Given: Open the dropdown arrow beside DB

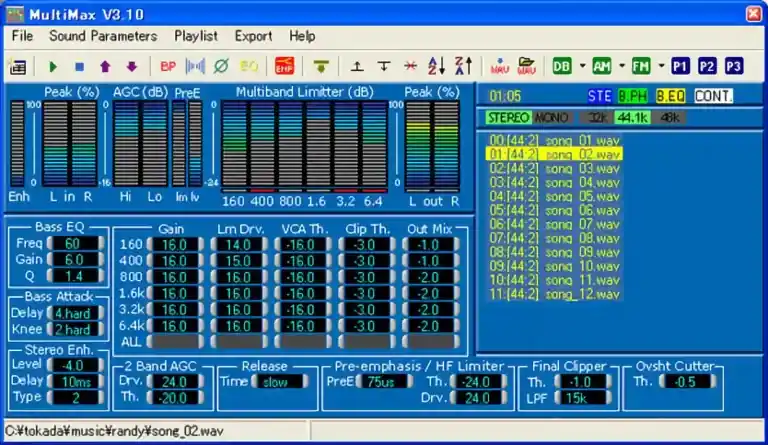Looking at the screenshot, I should [582, 66].
